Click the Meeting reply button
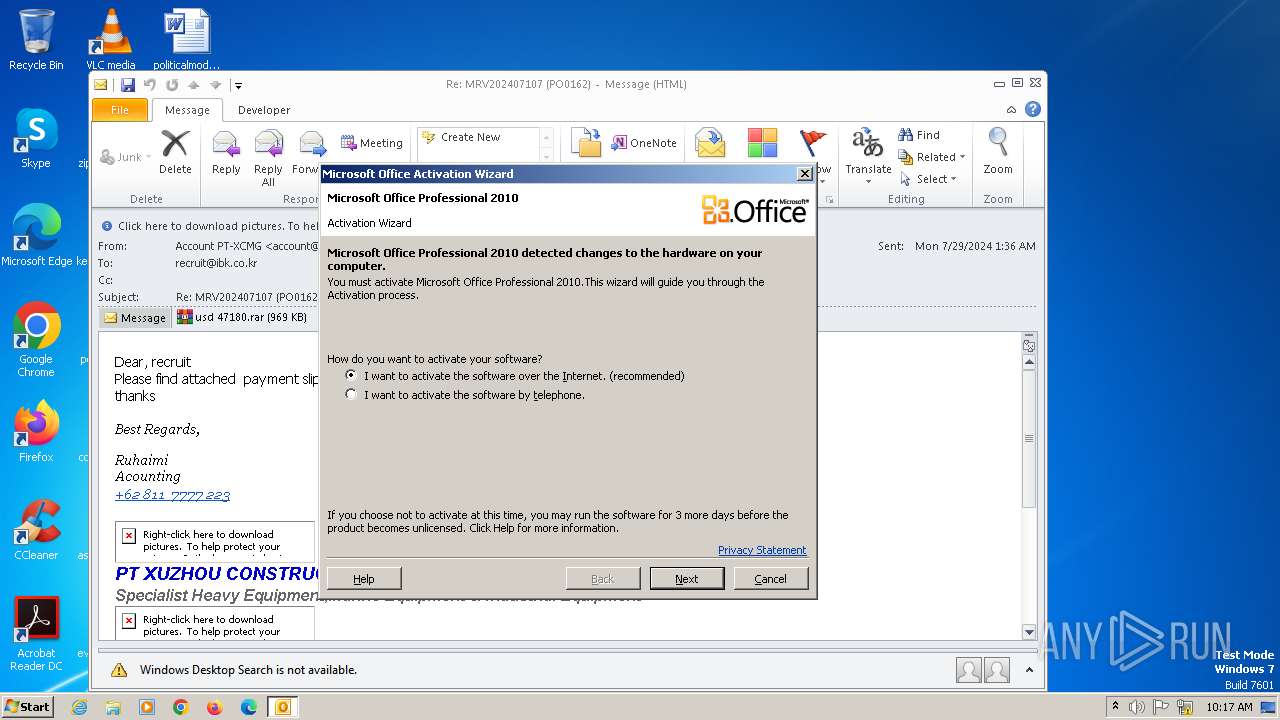This screenshot has height=720, width=1280. 372,143
